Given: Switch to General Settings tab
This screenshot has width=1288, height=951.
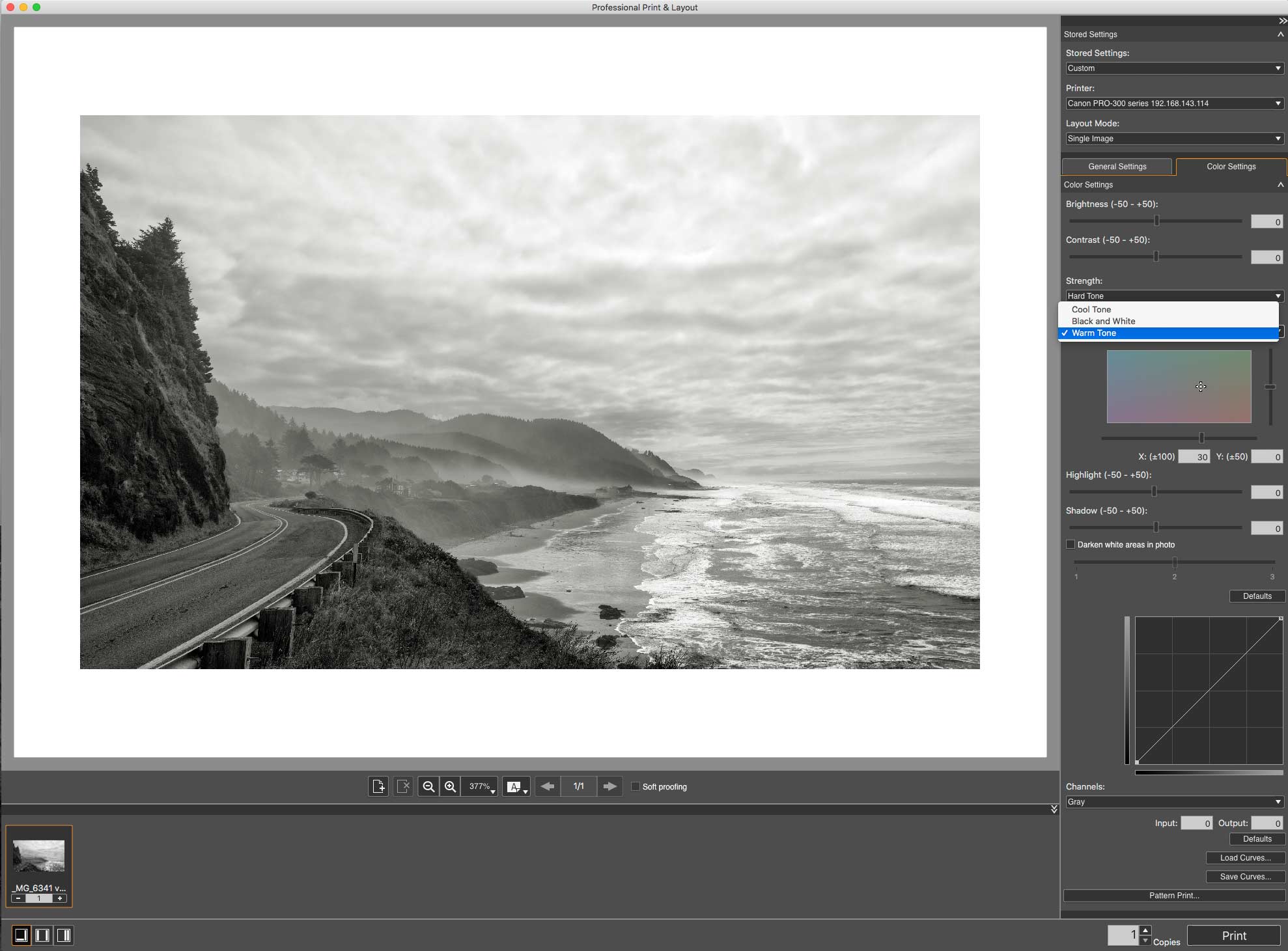Looking at the screenshot, I should click(1117, 167).
